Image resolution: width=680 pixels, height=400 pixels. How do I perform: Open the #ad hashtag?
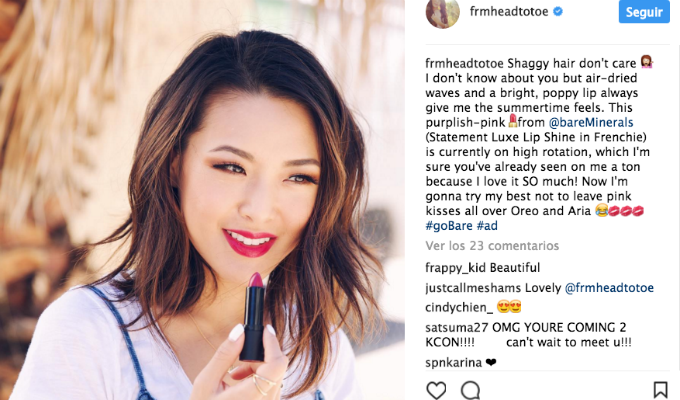[487, 226]
